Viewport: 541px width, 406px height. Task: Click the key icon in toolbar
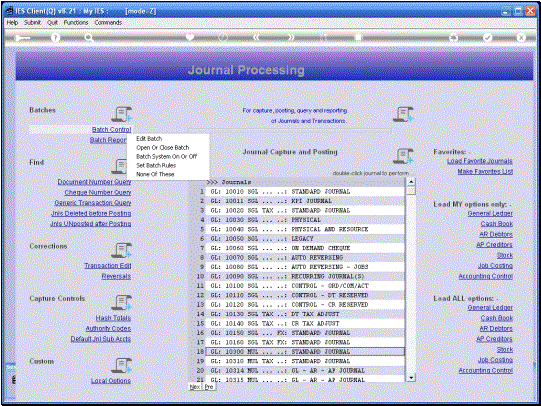(x=22, y=38)
